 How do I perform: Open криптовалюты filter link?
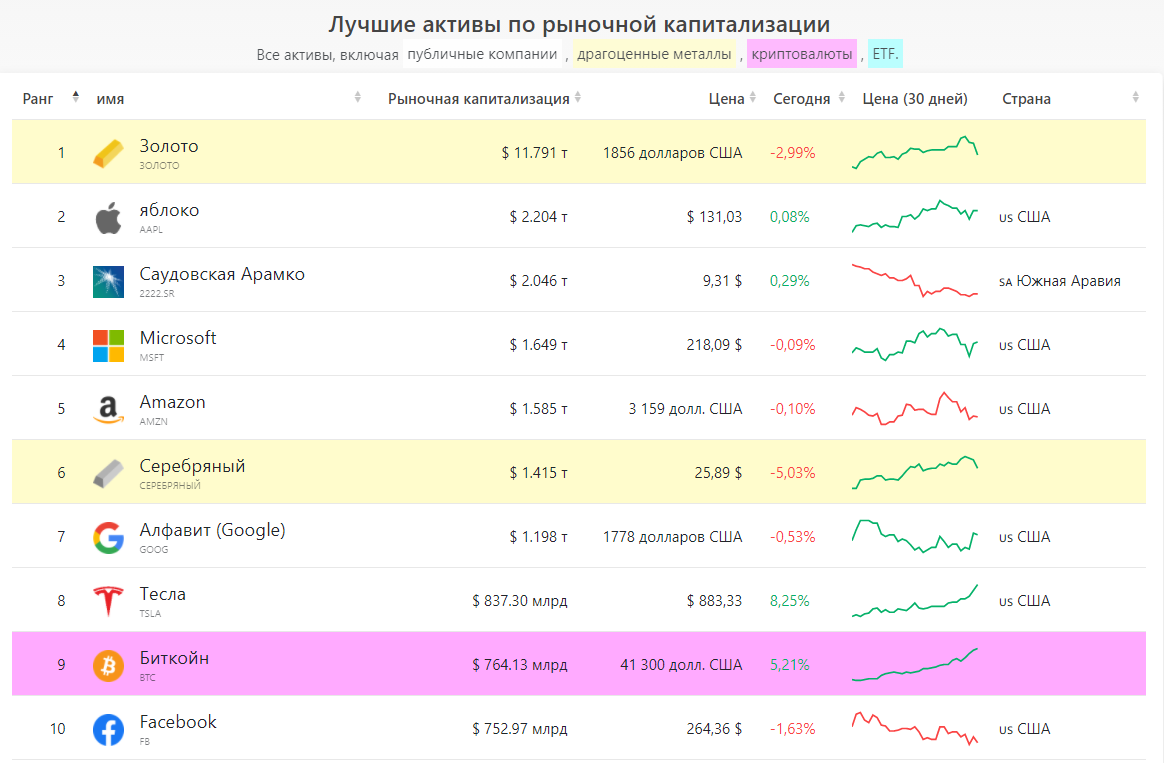click(802, 54)
